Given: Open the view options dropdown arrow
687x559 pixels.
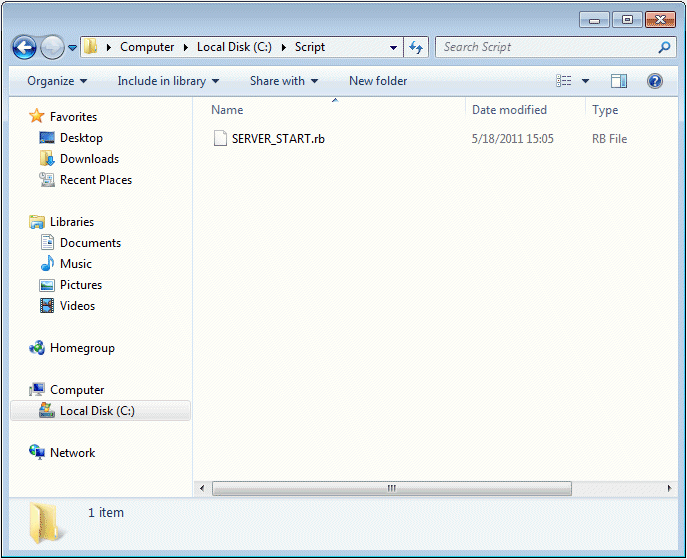Looking at the screenshot, I should click(x=585, y=81).
